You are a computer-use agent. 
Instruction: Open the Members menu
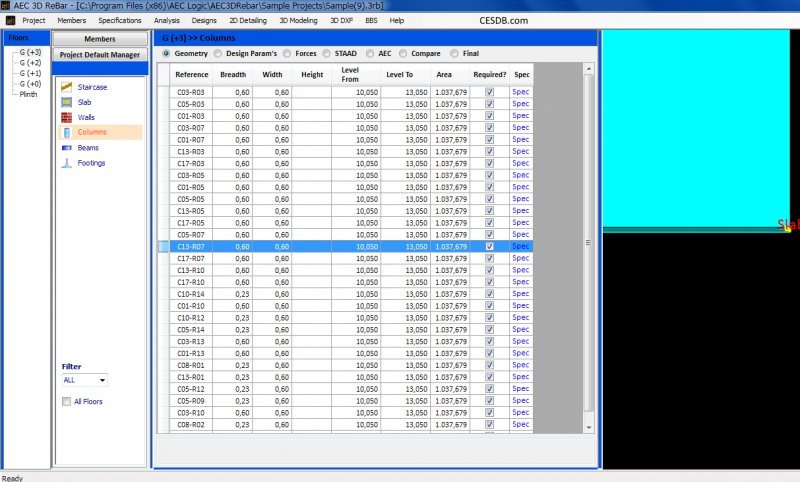click(x=71, y=20)
